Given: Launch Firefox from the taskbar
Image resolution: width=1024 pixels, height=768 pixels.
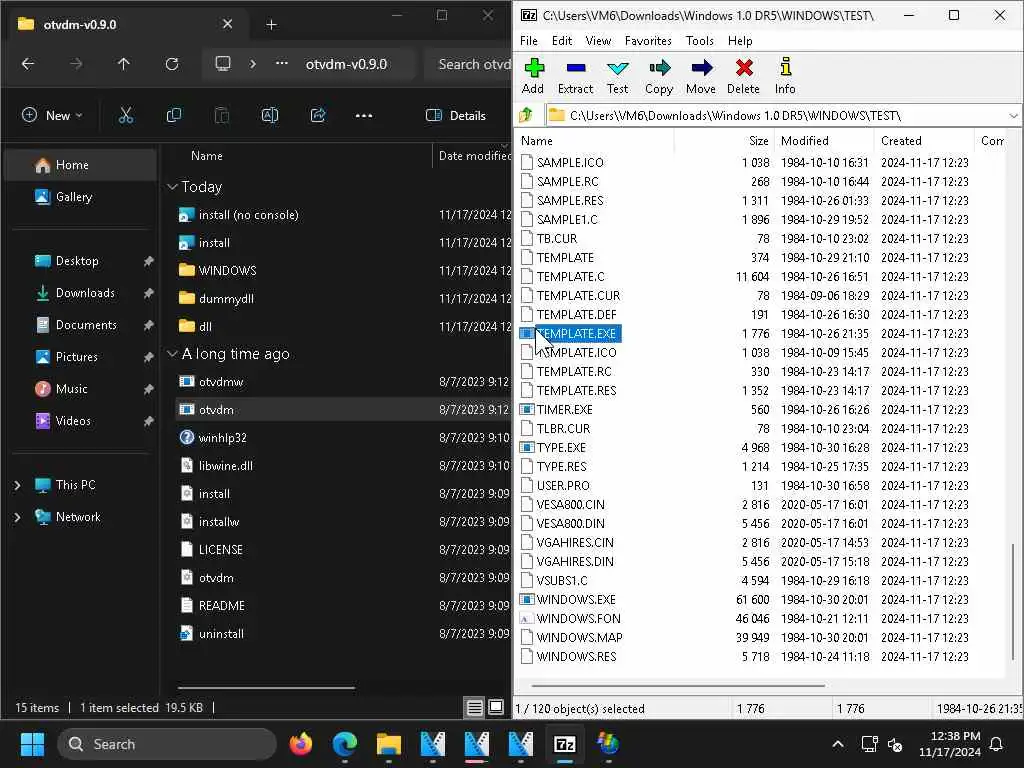Looking at the screenshot, I should (x=301, y=744).
